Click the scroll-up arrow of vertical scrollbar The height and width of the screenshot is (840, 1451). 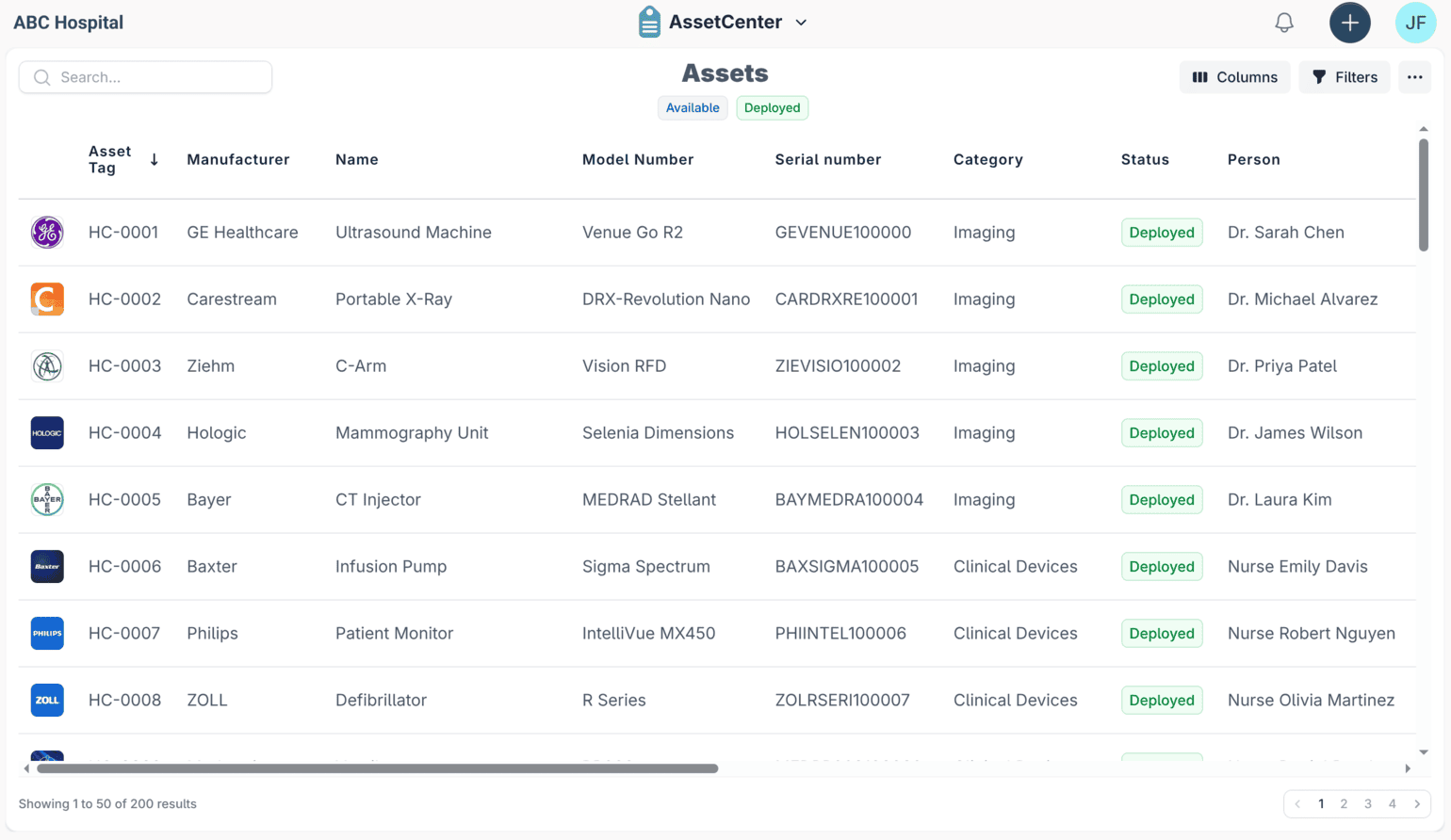1424,129
